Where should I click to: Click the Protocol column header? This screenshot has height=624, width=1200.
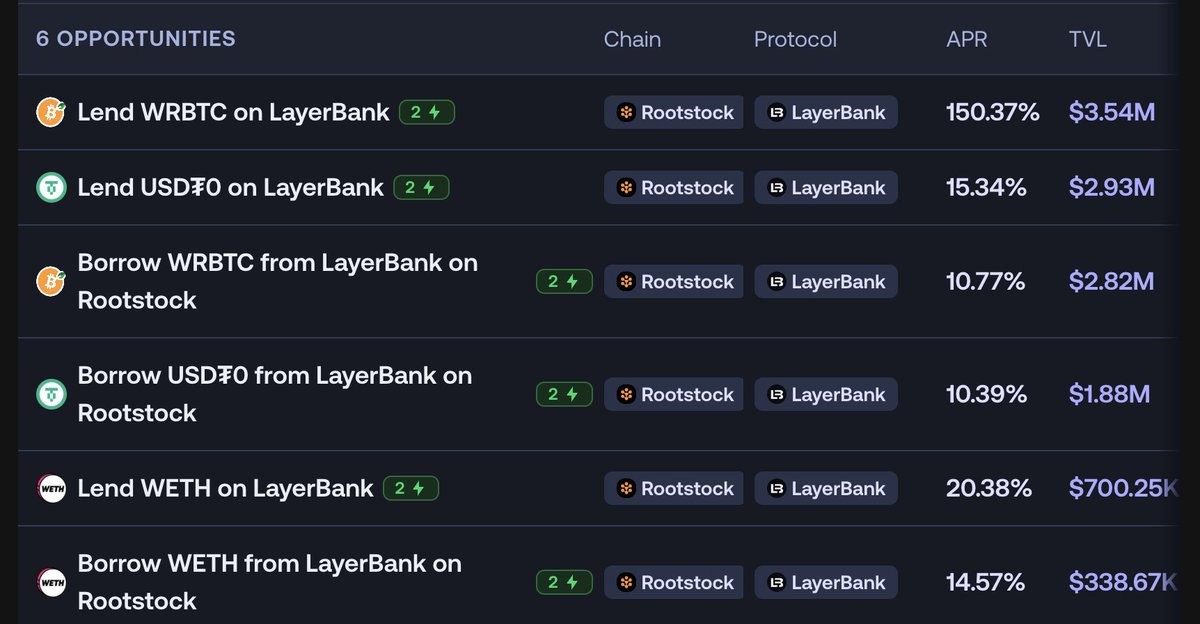point(795,39)
